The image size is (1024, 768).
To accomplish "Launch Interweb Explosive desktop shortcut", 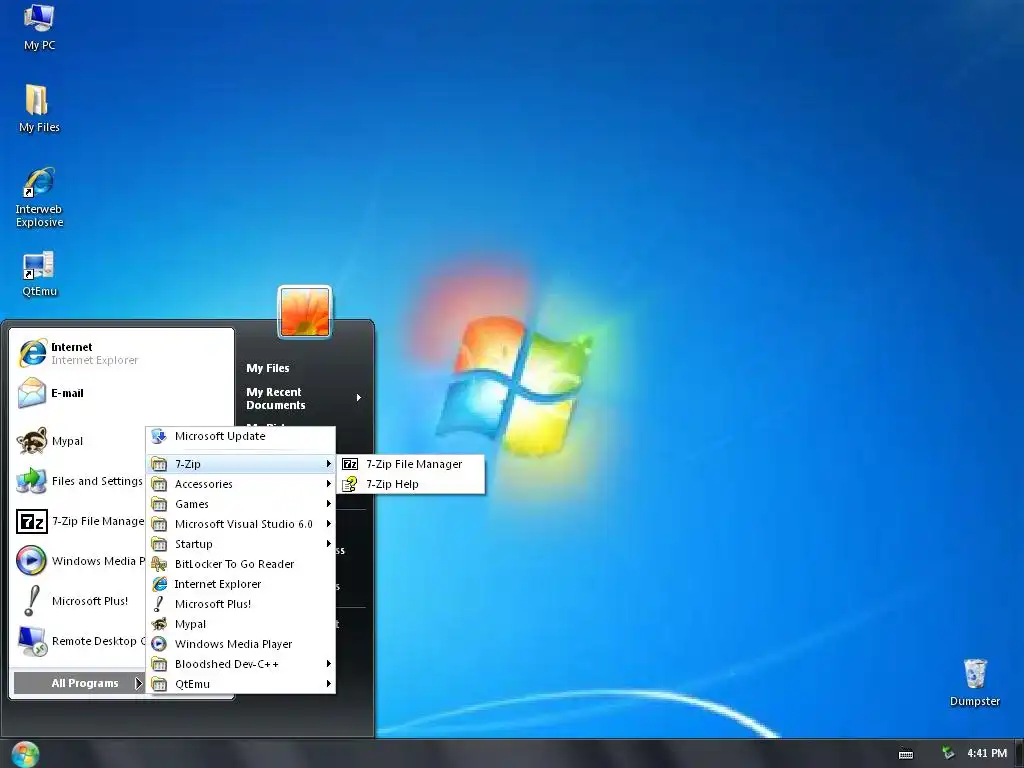I will [x=39, y=197].
